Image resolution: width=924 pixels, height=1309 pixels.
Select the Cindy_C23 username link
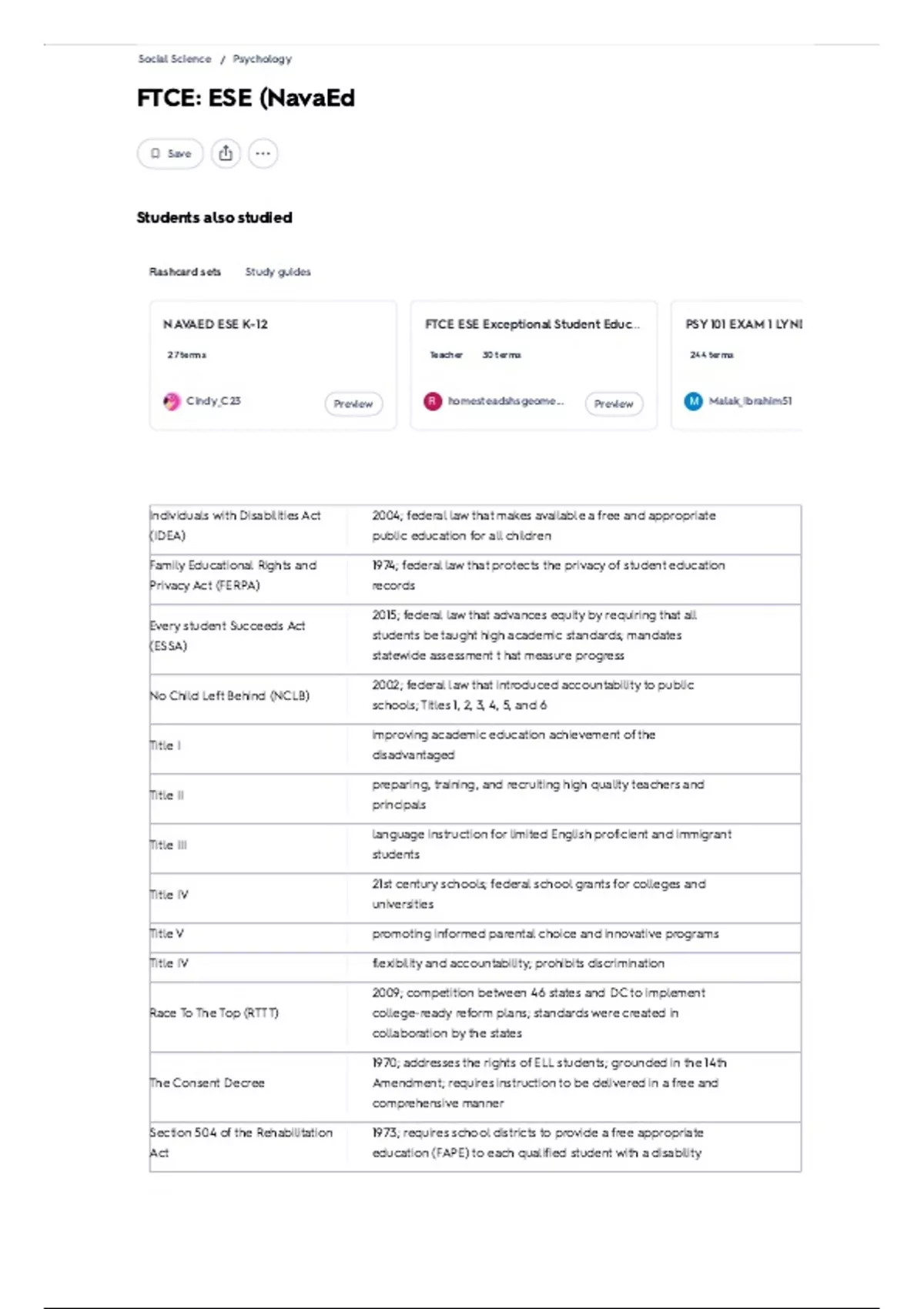click(x=213, y=401)
